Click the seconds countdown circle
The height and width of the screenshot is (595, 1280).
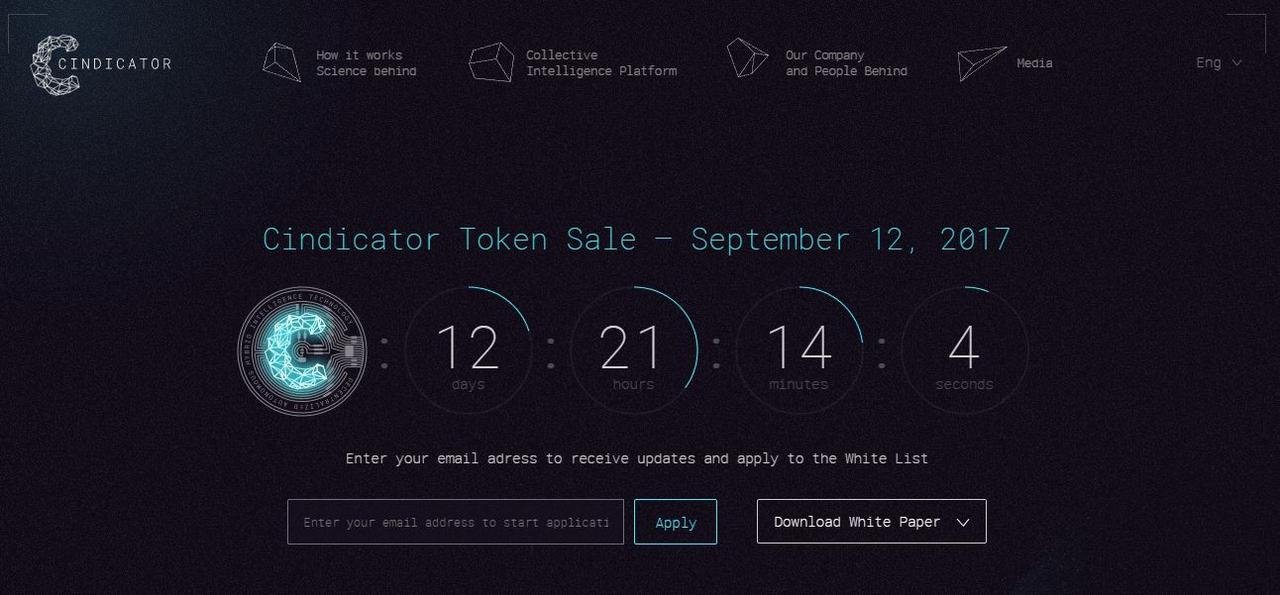tap(964, 351)
